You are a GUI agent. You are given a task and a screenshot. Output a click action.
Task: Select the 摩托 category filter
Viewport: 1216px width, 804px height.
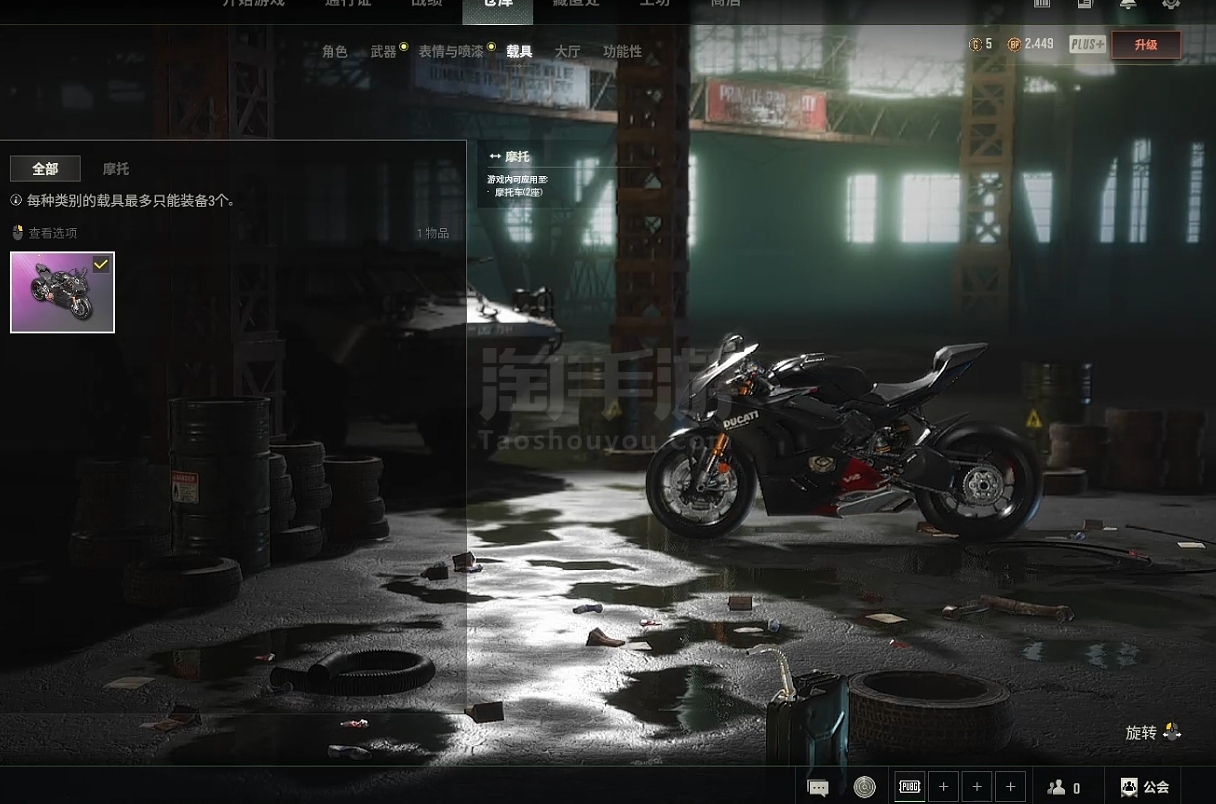pos(116,169)
